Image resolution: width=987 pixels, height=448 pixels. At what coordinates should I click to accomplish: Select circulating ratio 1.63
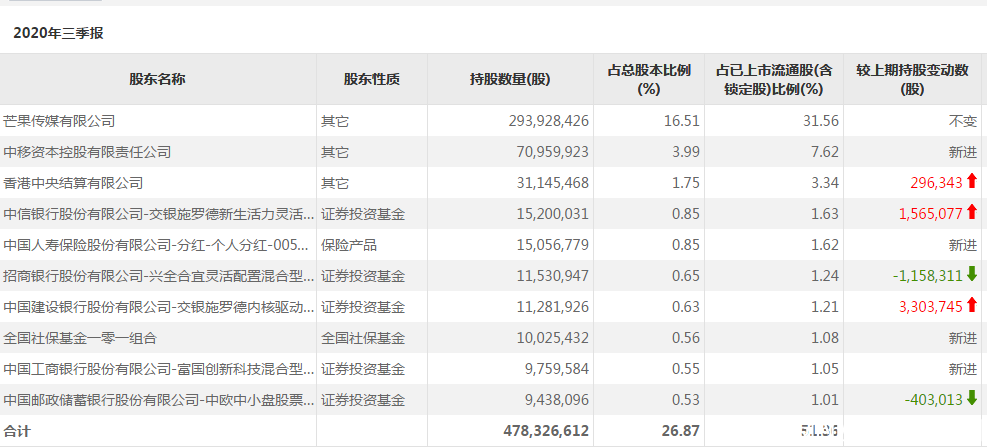pos(826,214)
